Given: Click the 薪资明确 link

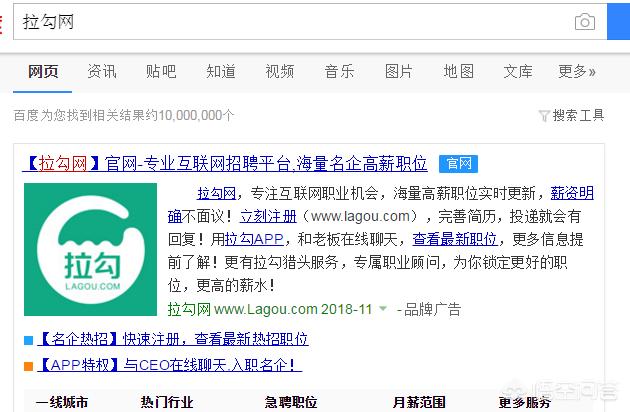Looking at the screenshot, I should pyautogui.click(x=572, y=194).
